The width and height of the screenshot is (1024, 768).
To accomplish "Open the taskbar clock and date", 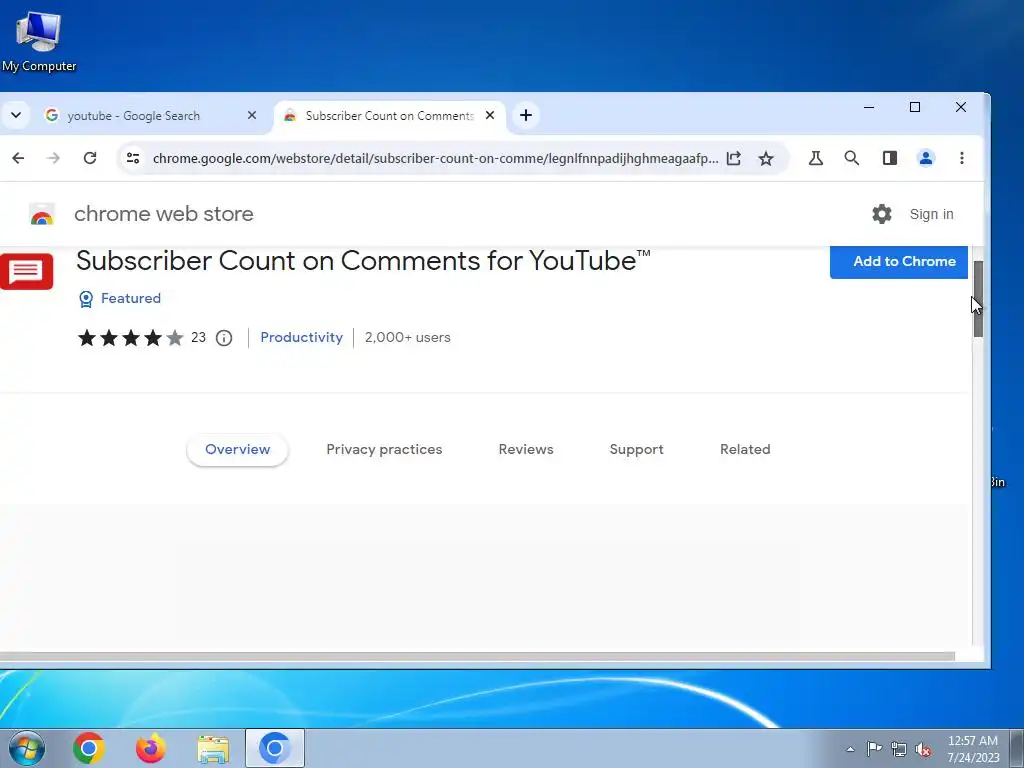I will tap(973, 749).
